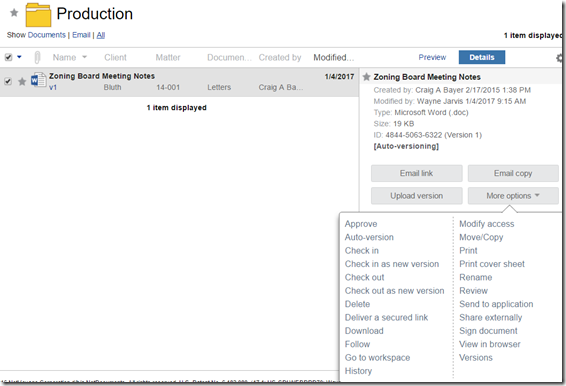The height and width of the screenshot is (386, 566).
Task: Choose Auto-version from the menu
Action: point(369,237)
